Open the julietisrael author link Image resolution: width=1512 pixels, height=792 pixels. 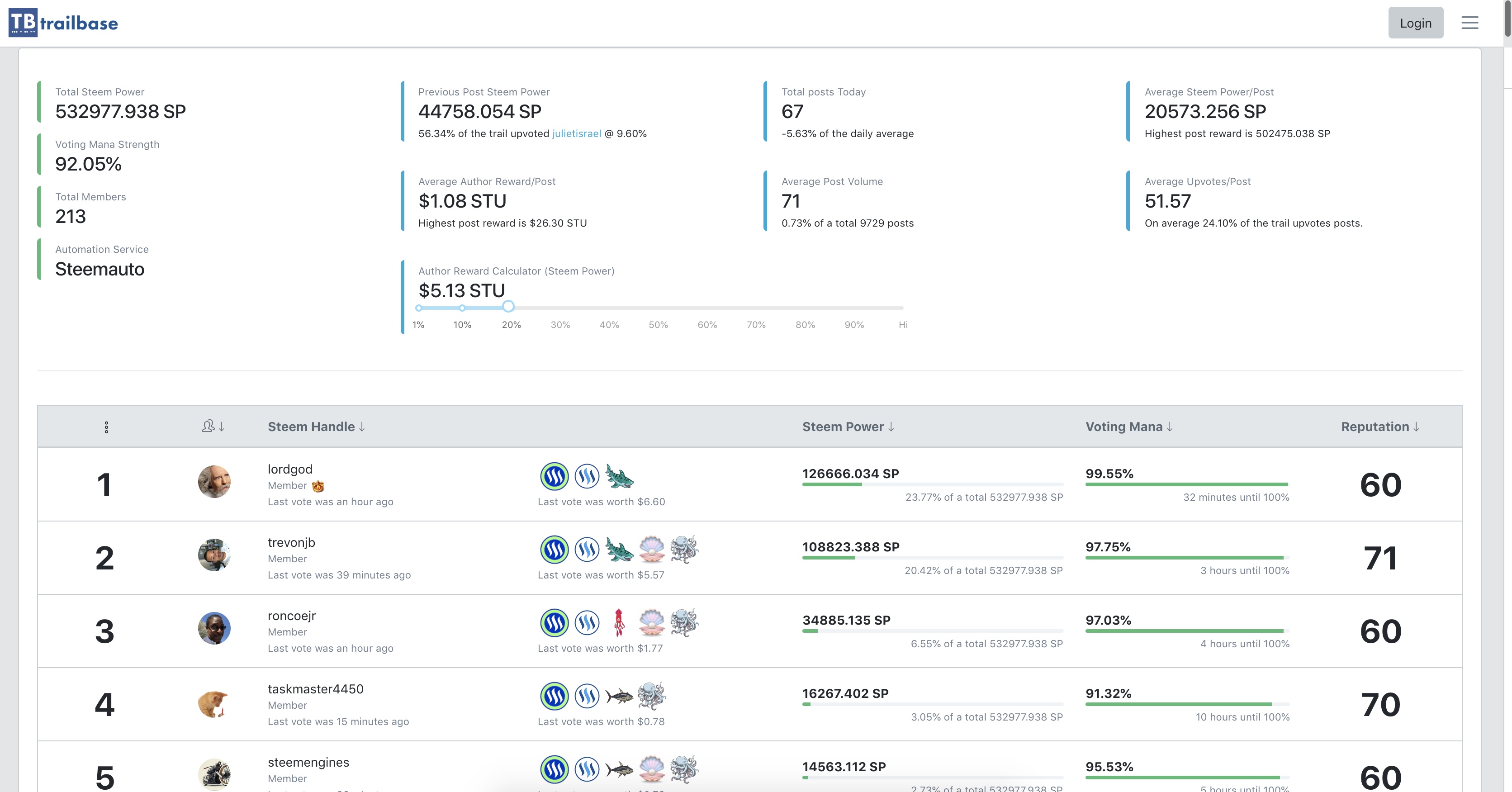coord(576,133)
